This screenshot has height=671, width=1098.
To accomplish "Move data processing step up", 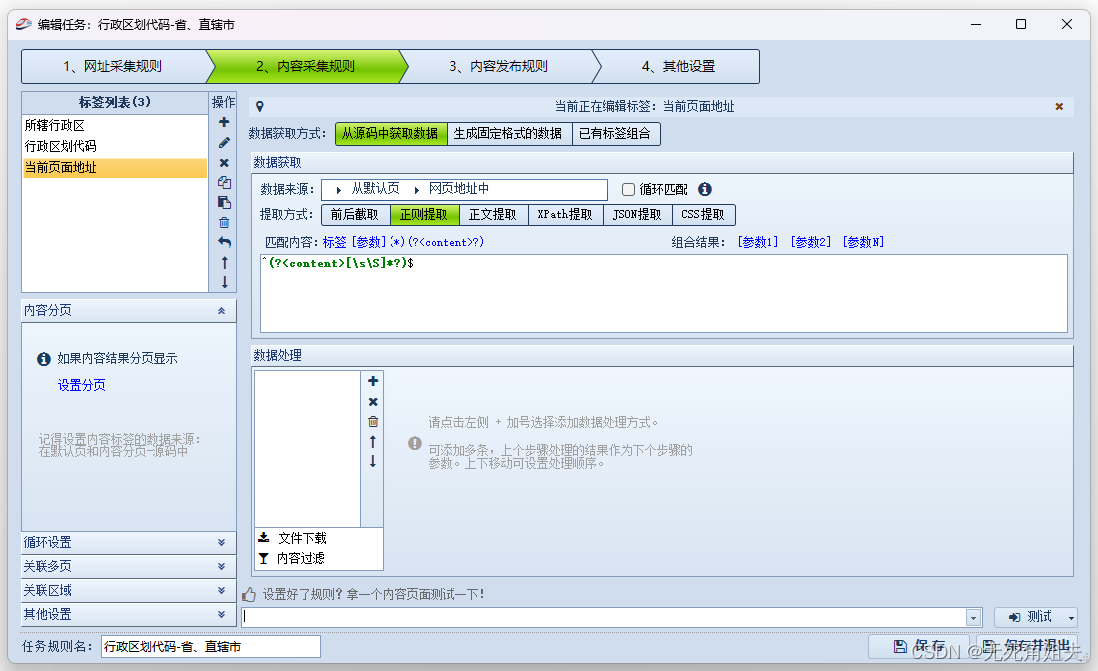I will (x=373, y=442).
